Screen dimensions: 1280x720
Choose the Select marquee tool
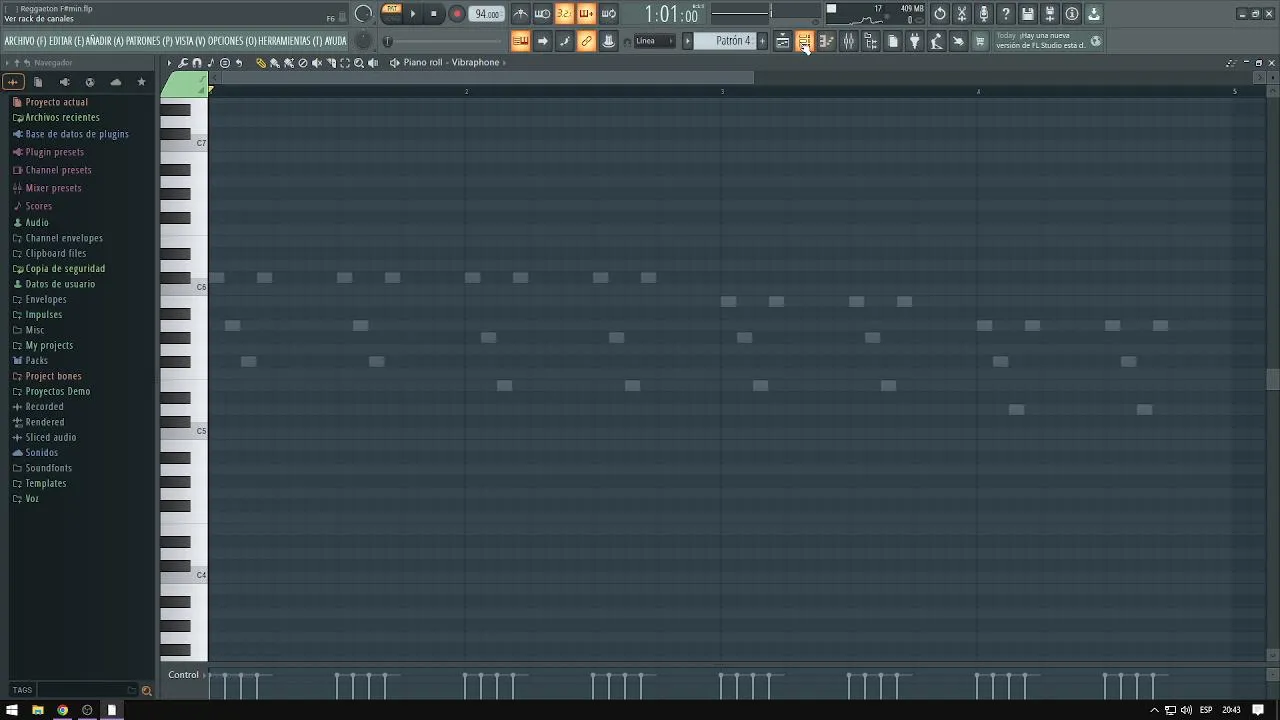click(345, 63)
